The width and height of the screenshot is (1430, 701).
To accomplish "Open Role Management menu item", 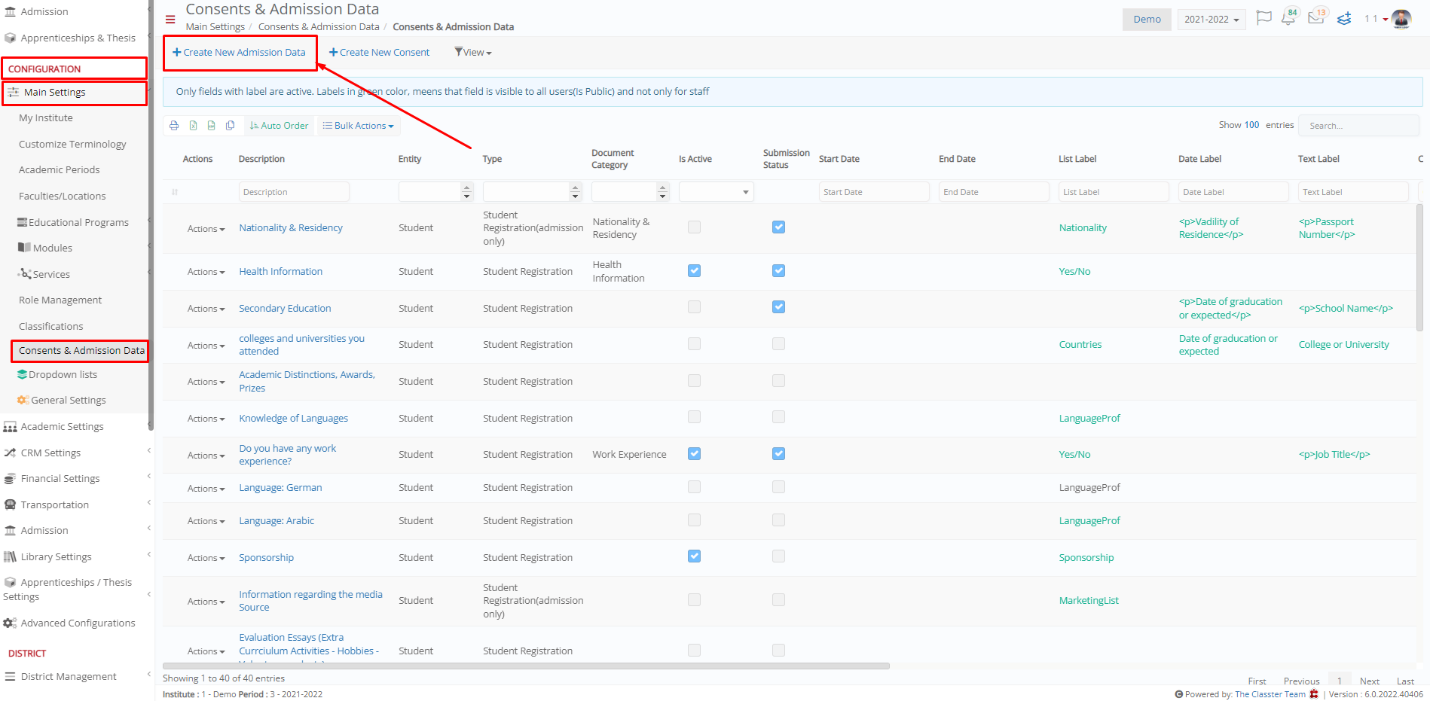I will coord(60,300).
